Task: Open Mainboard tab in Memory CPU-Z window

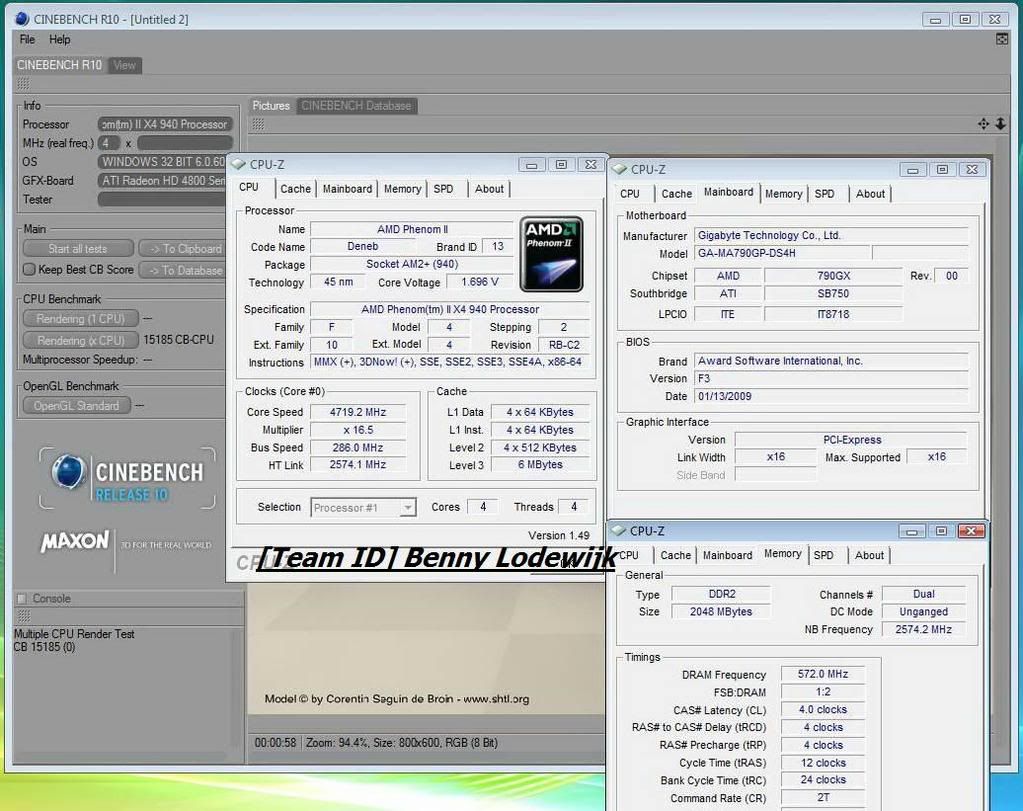Action: pyautogui.click(x=727, y=555)
